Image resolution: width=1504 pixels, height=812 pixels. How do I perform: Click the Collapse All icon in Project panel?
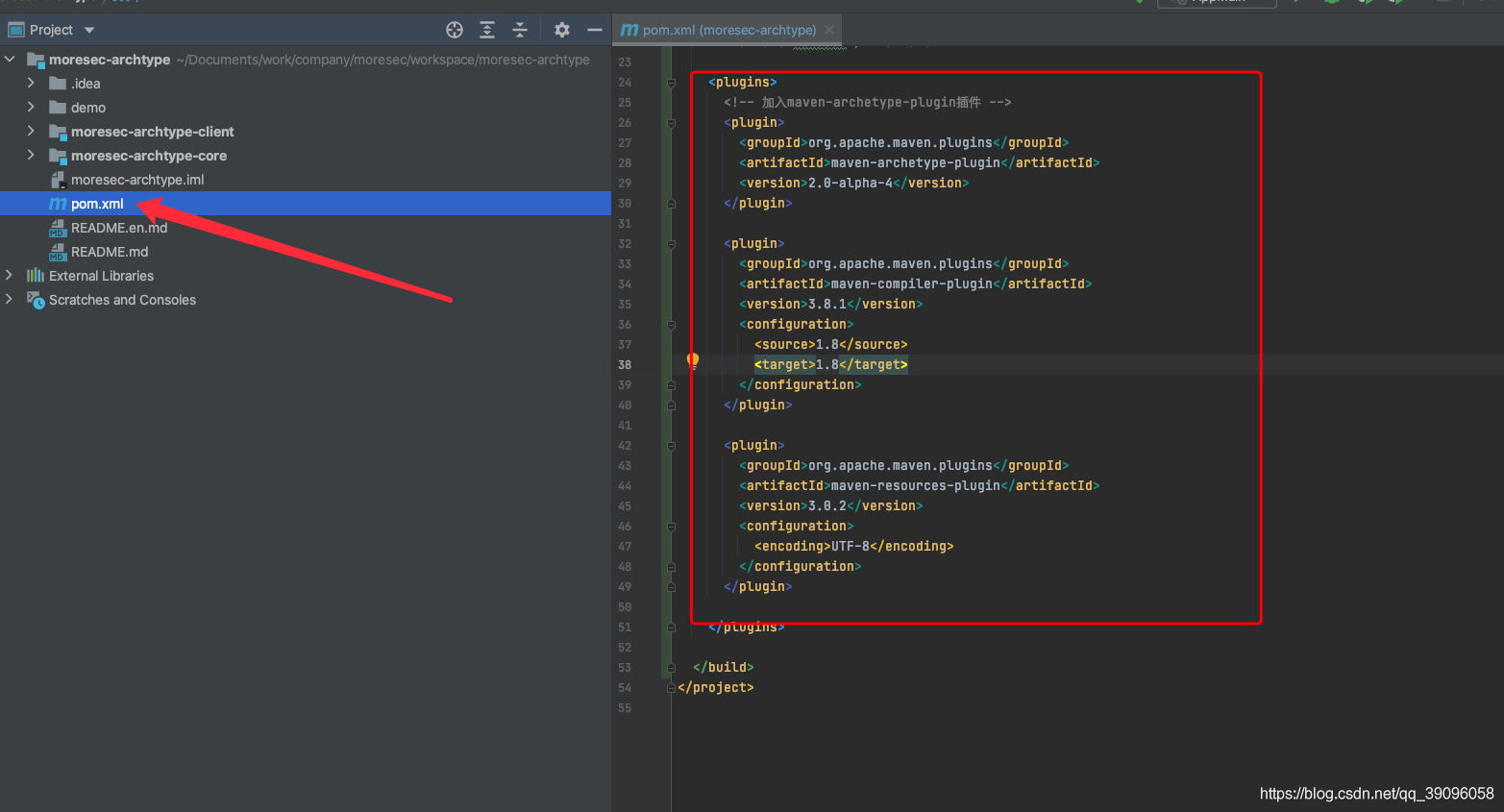[520, 30]
